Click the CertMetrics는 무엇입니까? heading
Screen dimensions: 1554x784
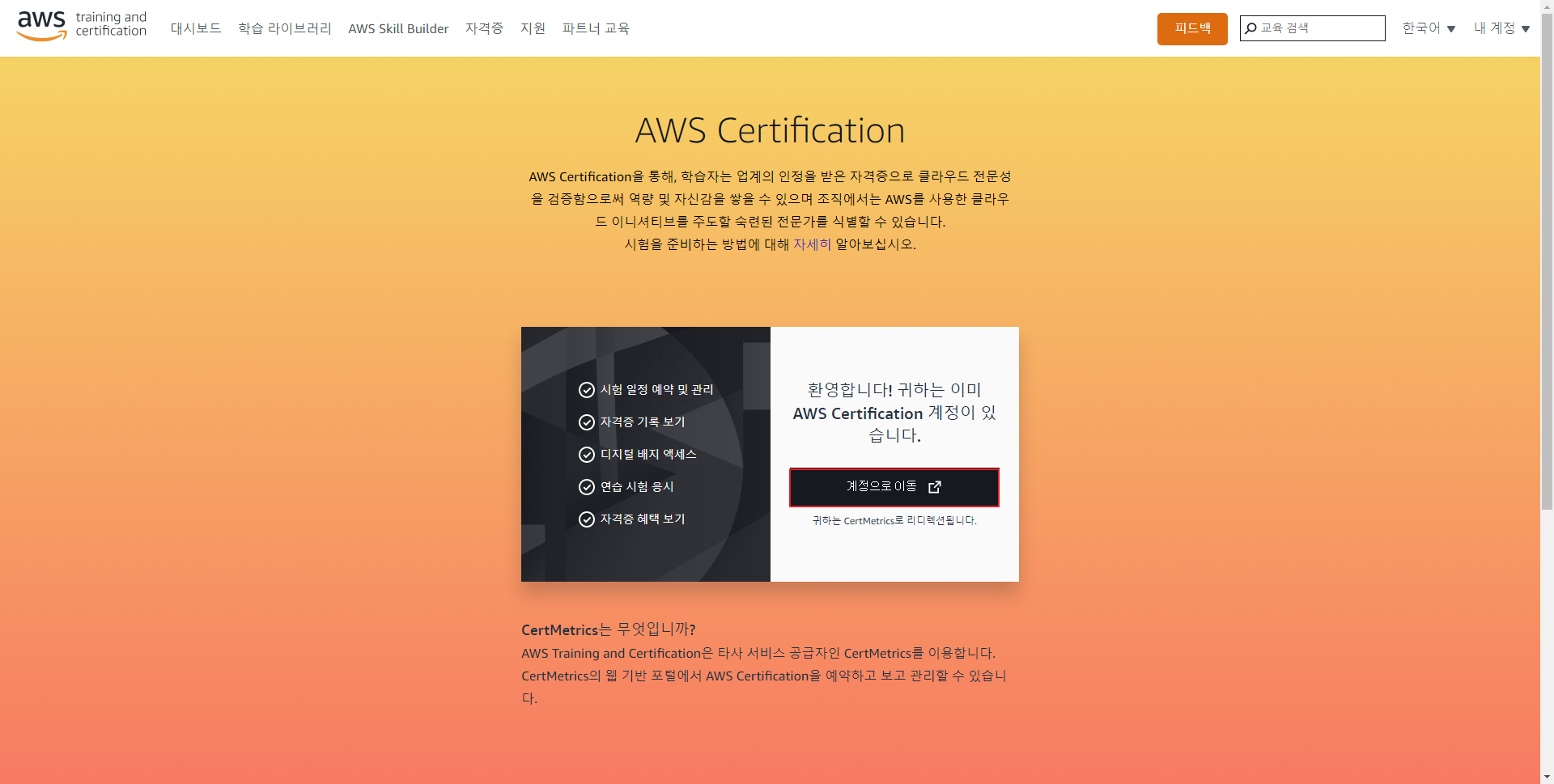tap(609, 629)
